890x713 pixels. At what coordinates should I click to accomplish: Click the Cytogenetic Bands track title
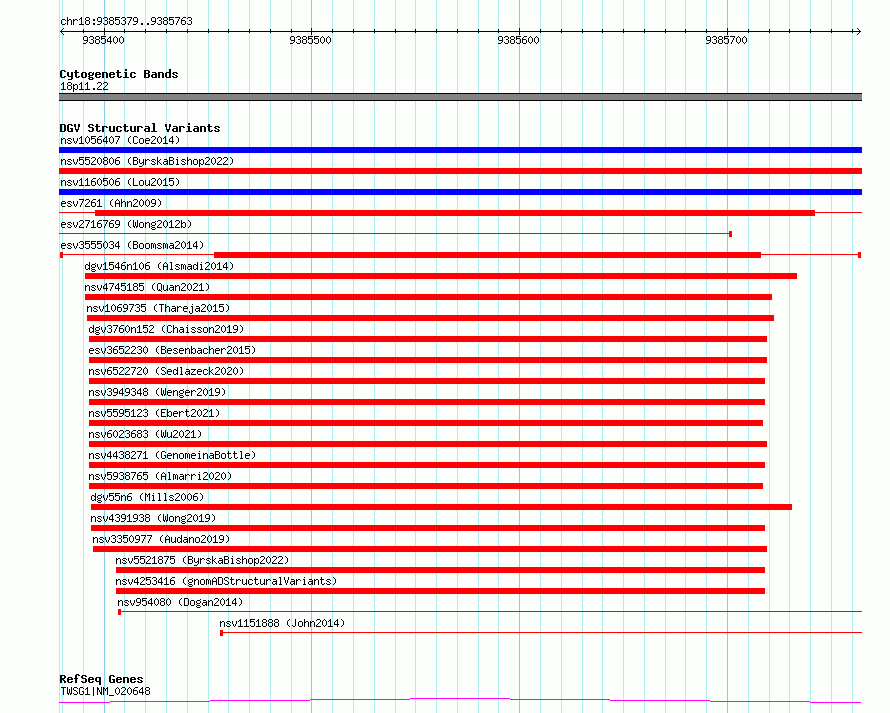click(x=119, y=74)
